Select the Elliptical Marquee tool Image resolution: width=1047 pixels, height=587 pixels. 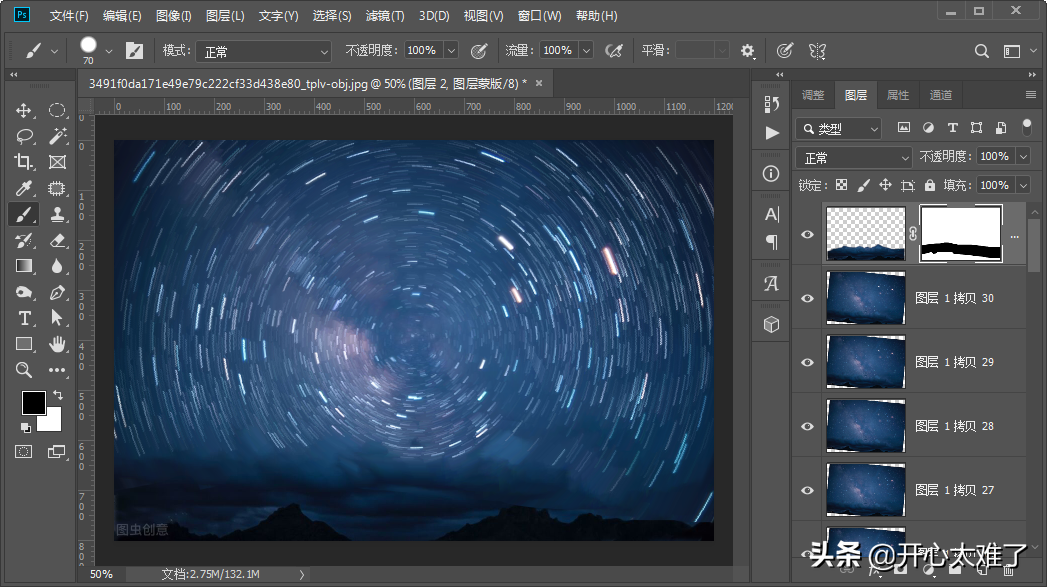tap(57, 110)
